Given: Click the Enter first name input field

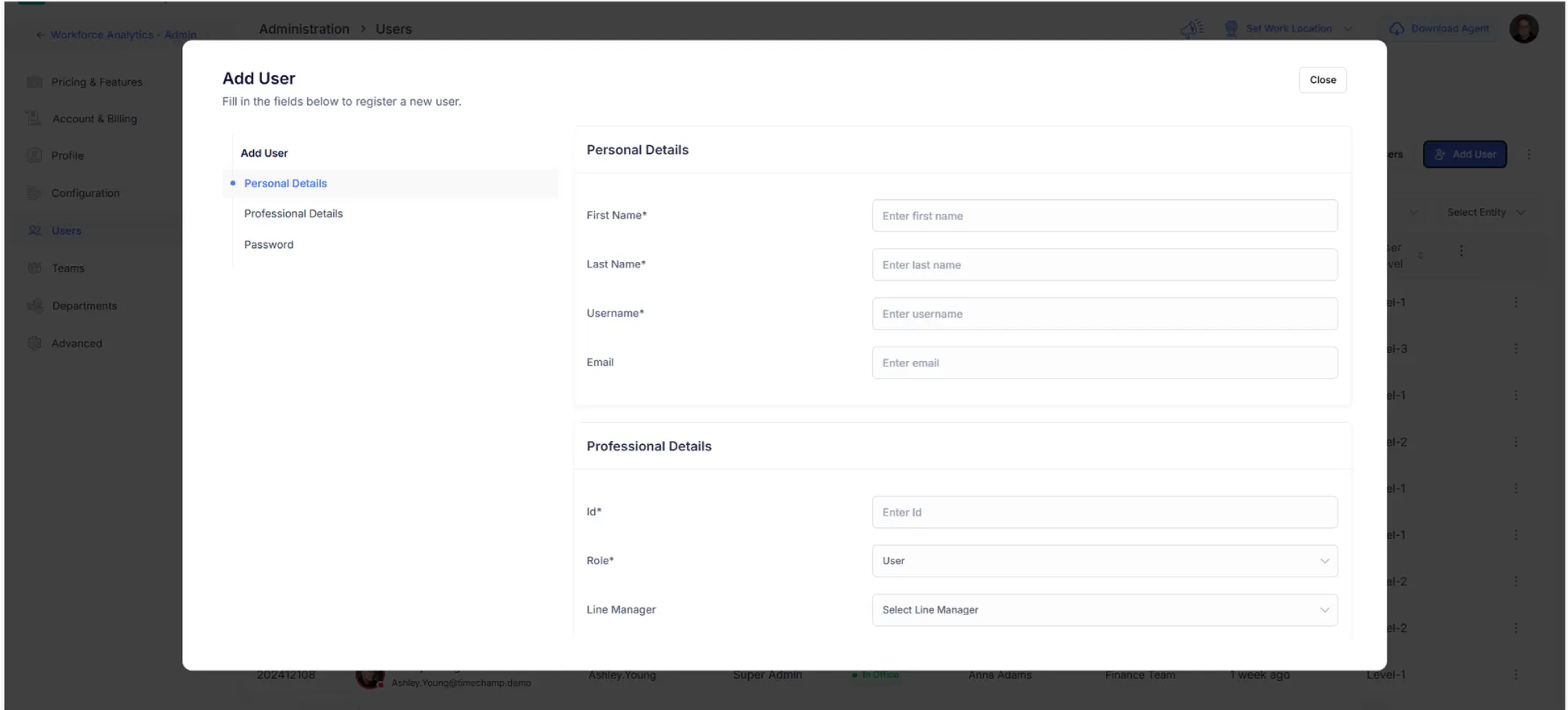Looking at the screenshot, I should pyautogui.click(x=1104, y=215).
